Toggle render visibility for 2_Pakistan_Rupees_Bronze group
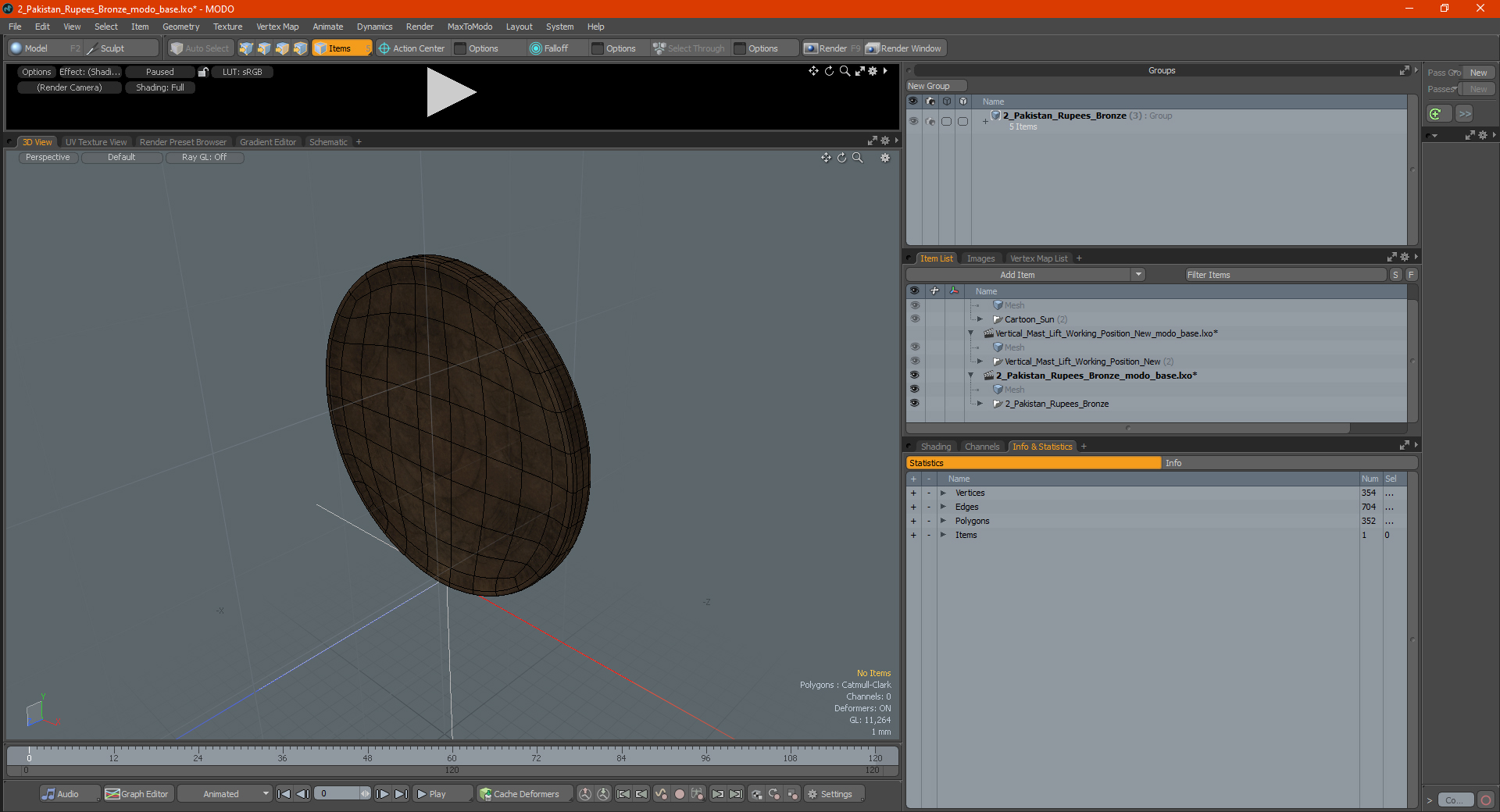This screenshot has width=1500, height=812. pyautogui.click(x=930, y=121)
